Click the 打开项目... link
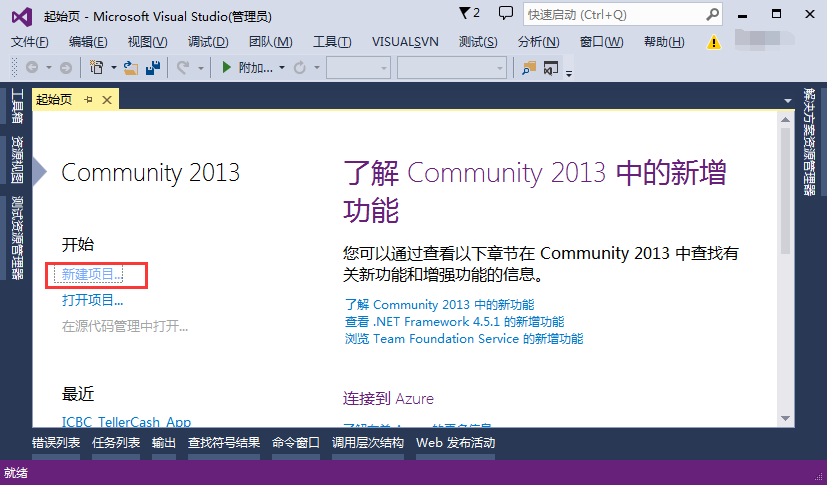827x485 pixels. (x=92, y=300)
